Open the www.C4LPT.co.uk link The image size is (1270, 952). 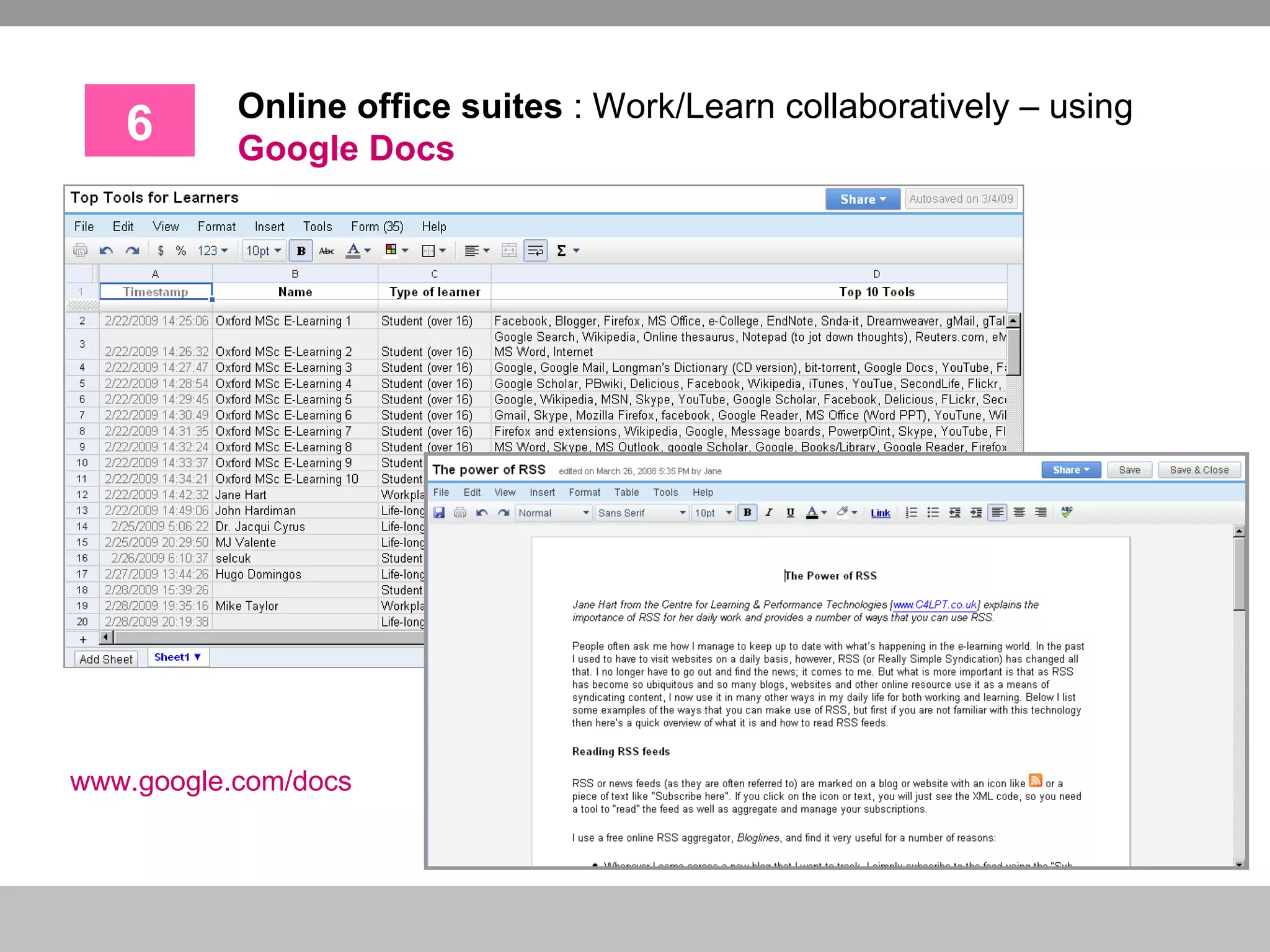coord(935,604)
